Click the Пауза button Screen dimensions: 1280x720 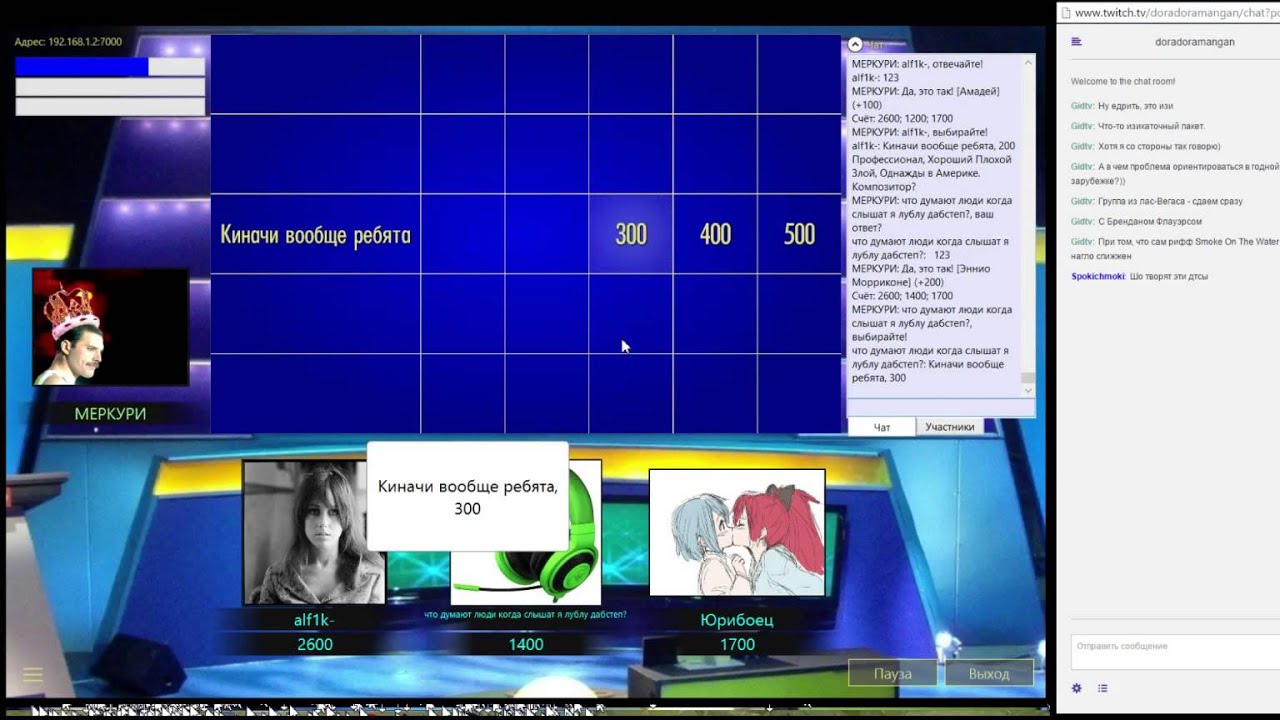[893, 674]
